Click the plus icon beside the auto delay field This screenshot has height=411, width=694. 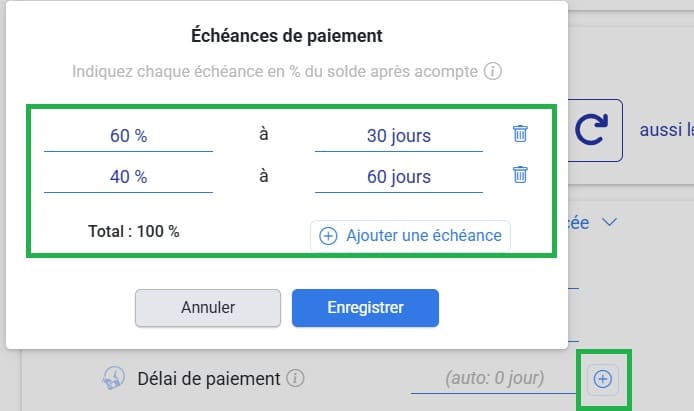603,378
